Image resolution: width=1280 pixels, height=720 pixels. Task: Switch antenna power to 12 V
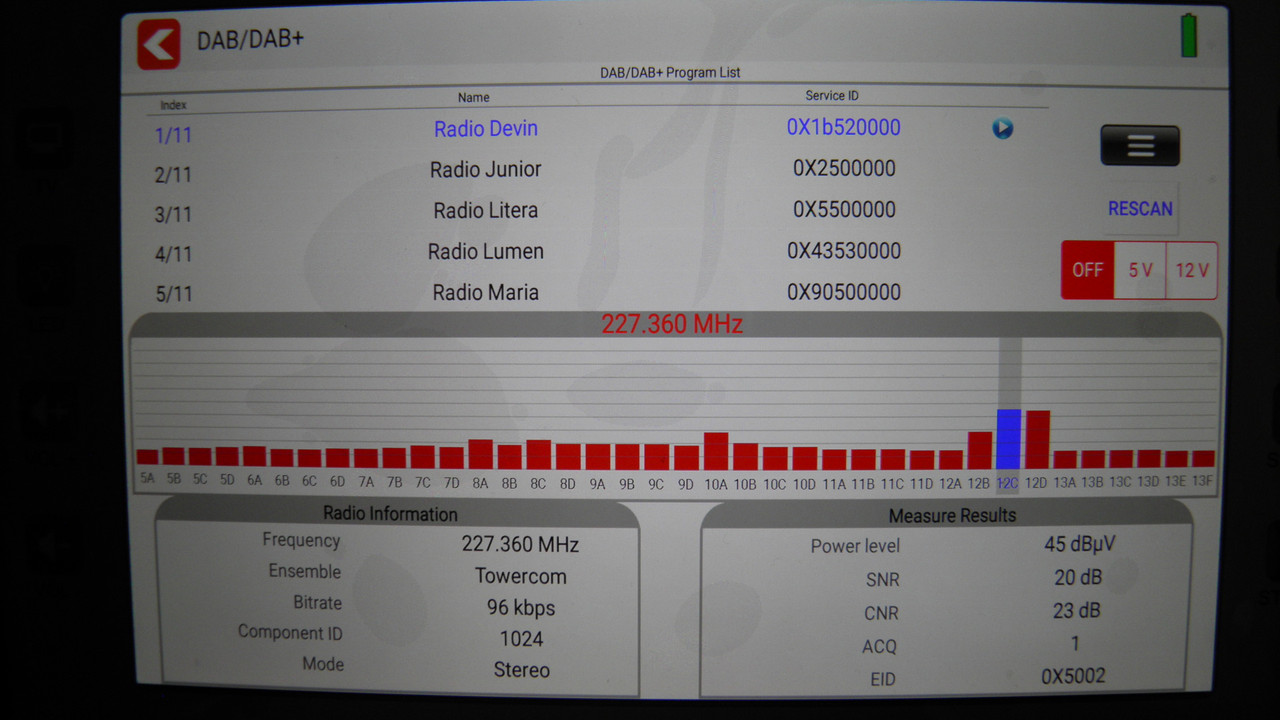tap(1192, 270)
